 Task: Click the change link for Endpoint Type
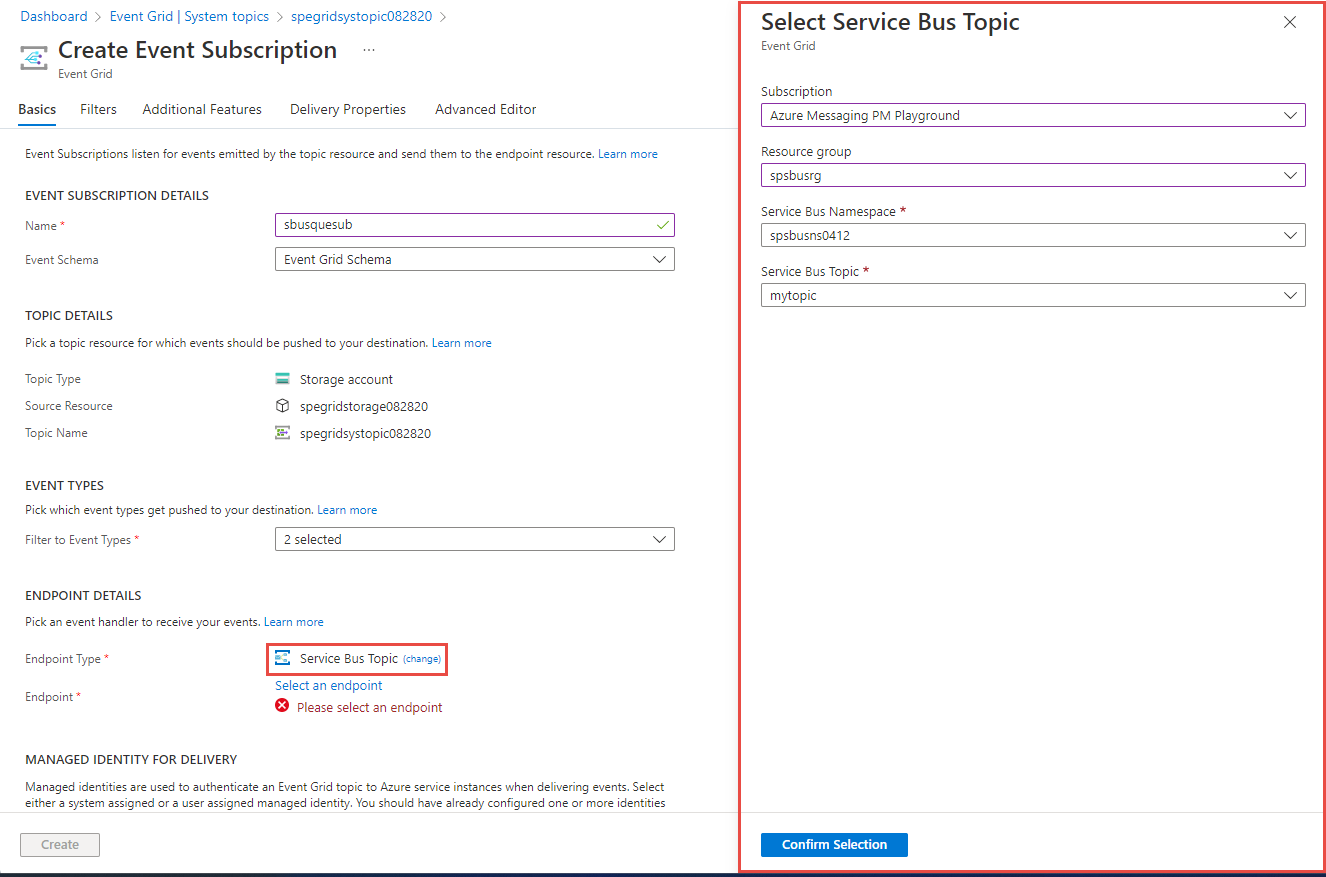(421, 659)
